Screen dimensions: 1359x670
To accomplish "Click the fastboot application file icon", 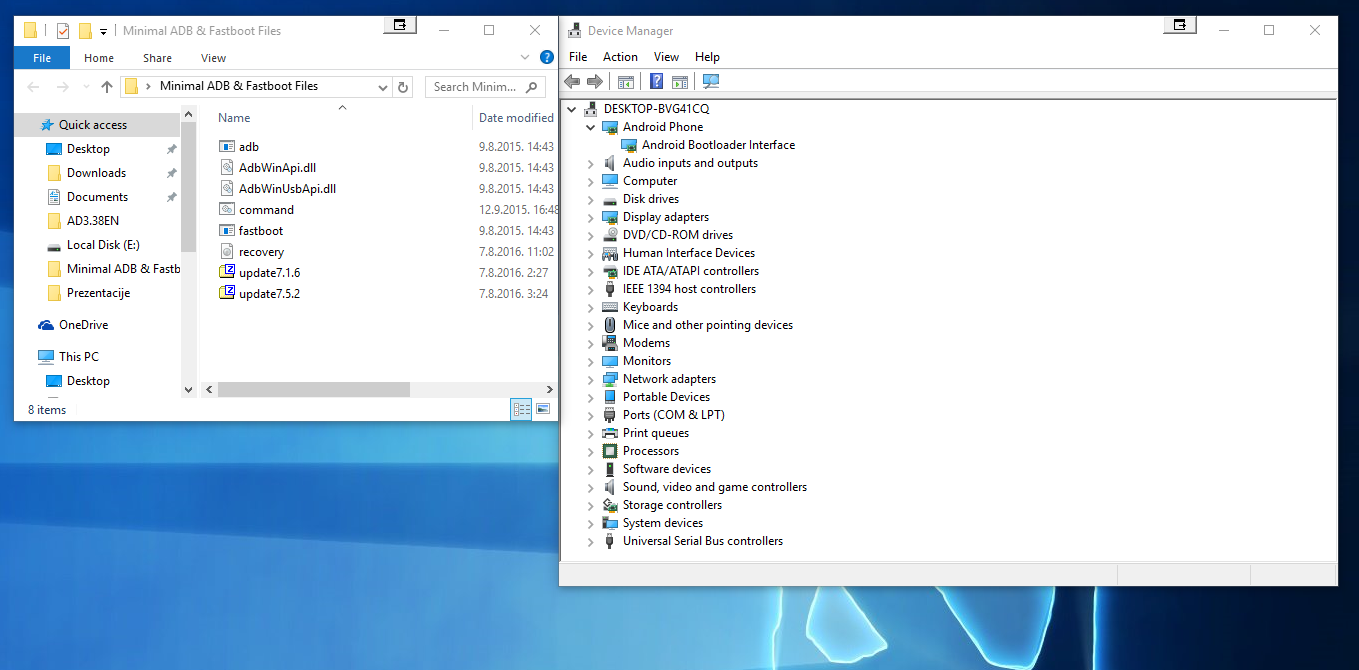I will 226,231.
